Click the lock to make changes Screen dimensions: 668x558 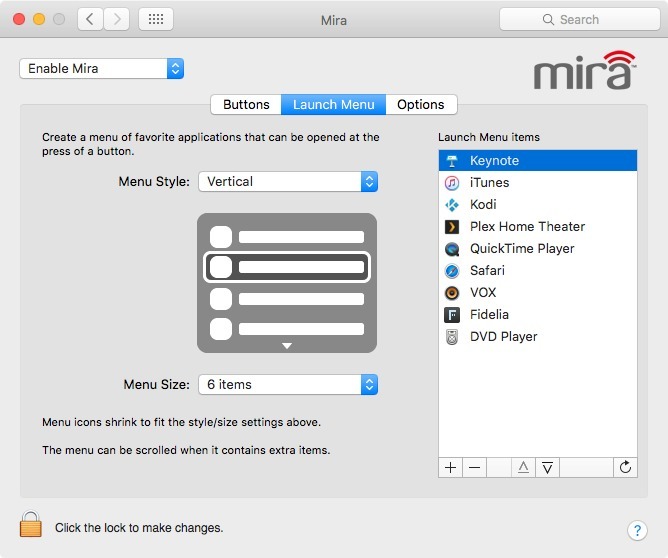31,524
